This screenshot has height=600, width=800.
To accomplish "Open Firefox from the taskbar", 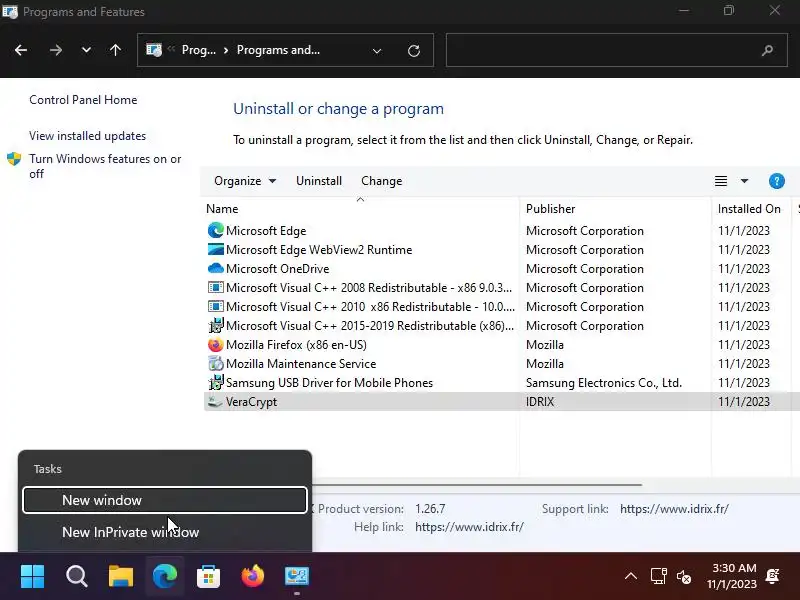I will pos(253,577).
